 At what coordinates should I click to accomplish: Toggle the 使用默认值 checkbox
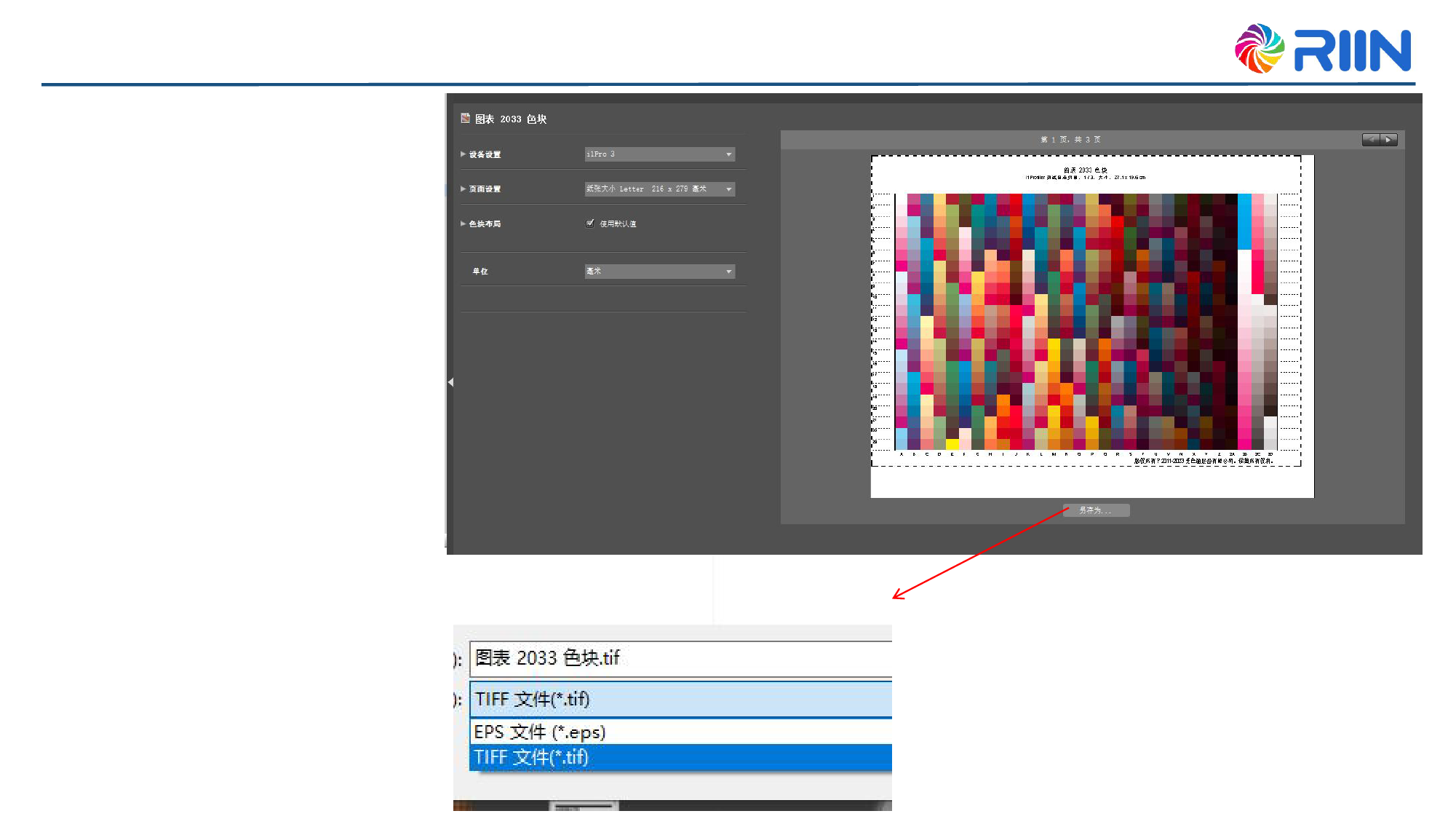tap(590, 223)
